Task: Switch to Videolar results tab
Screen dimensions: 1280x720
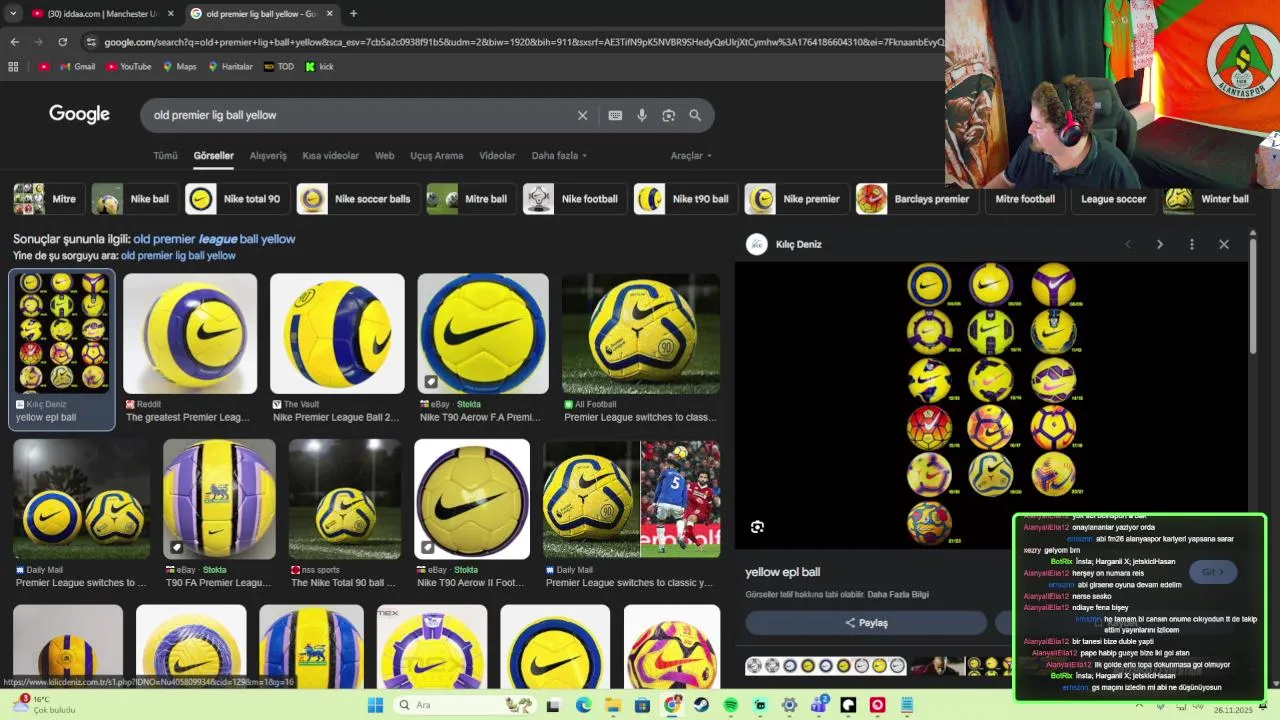Action: point(497,156)
